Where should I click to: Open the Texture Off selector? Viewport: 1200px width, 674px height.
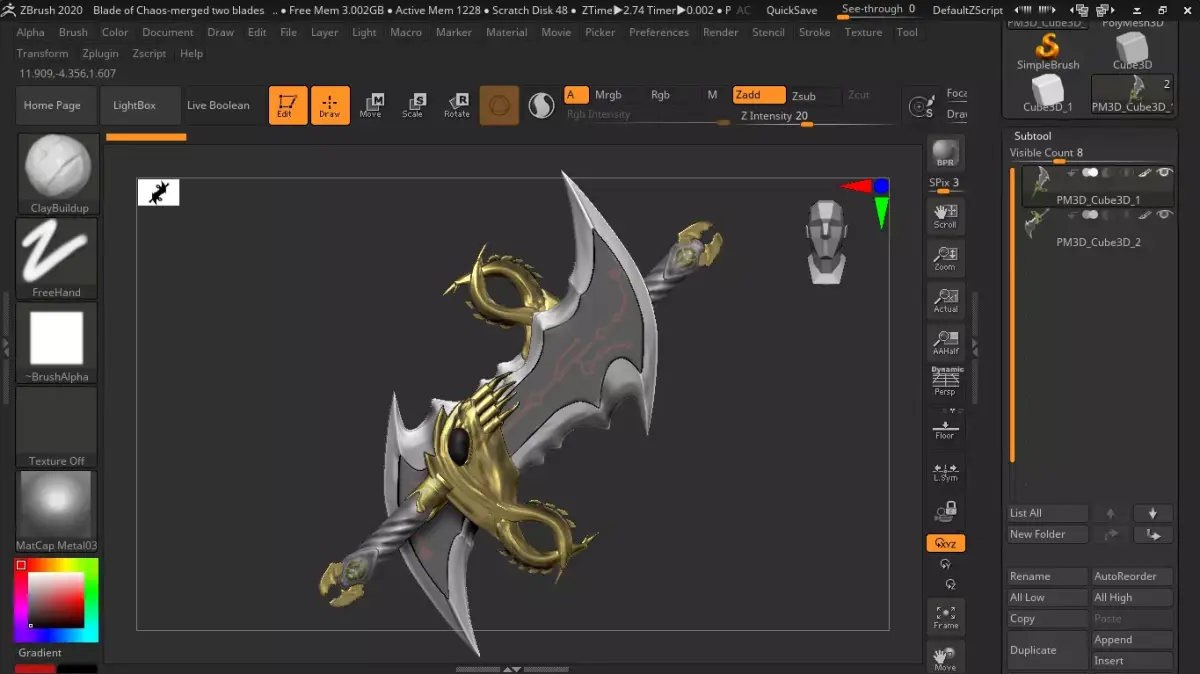[57, 427]
